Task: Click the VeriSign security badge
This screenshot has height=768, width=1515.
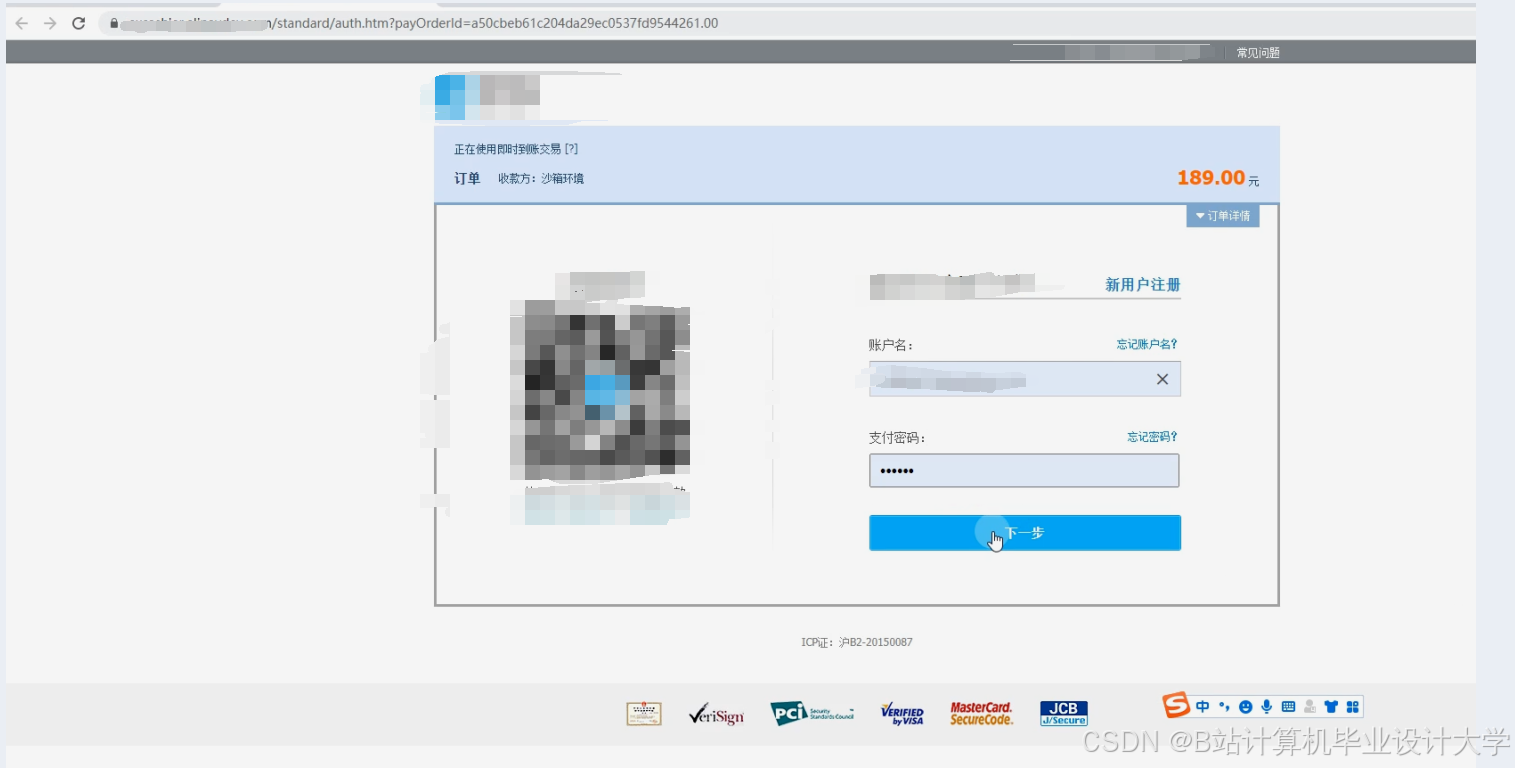Action: pos(717,714)
